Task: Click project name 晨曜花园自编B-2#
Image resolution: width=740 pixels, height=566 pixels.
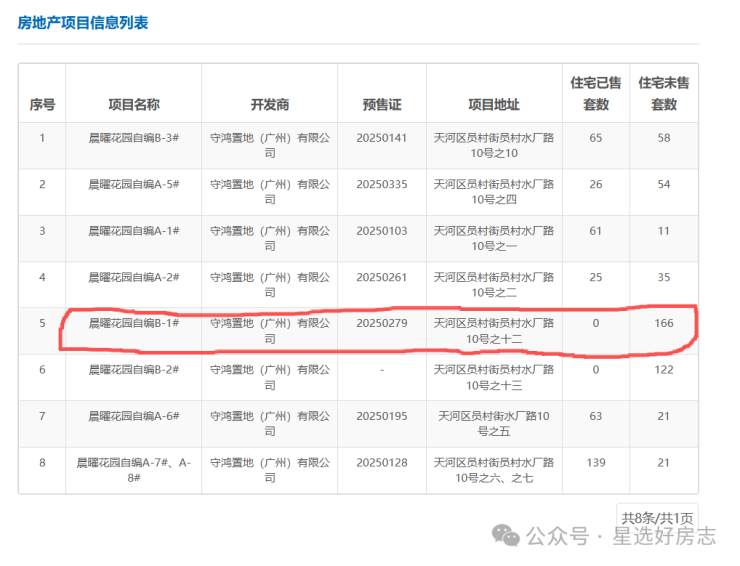Action: (134, 369)
